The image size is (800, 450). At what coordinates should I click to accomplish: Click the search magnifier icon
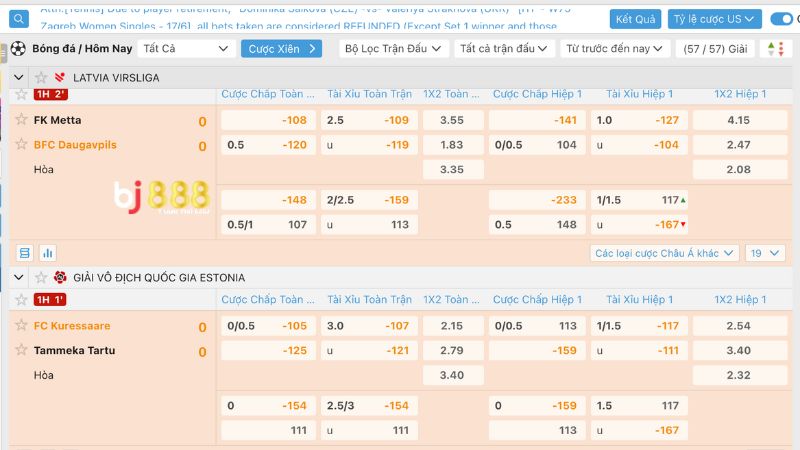tap(18, 19)
